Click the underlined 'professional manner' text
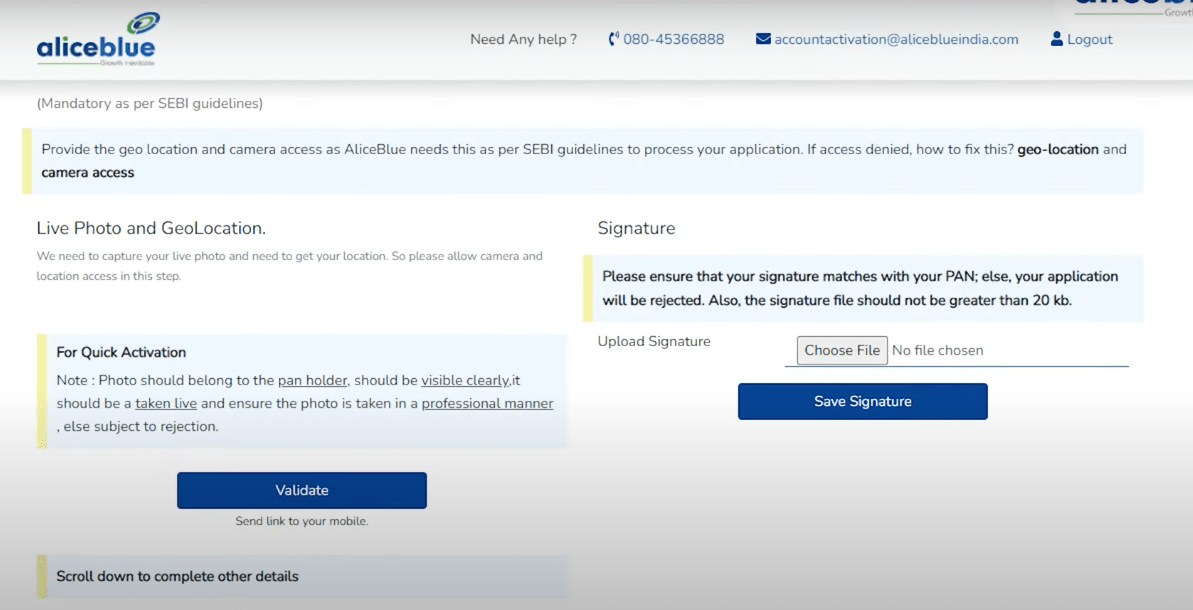 point(488,404)
